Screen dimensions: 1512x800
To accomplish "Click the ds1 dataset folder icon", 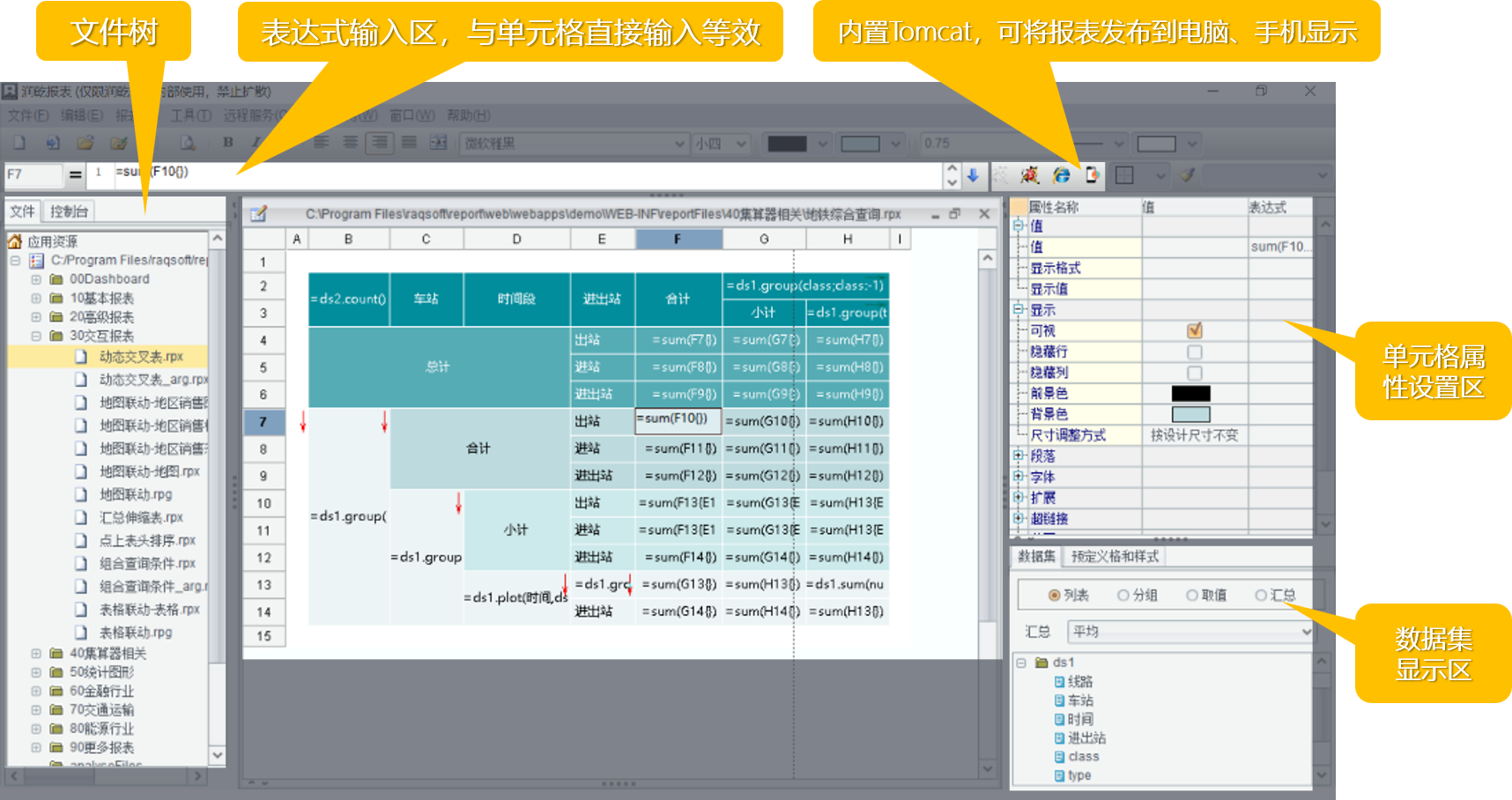I will point(1041,663).
